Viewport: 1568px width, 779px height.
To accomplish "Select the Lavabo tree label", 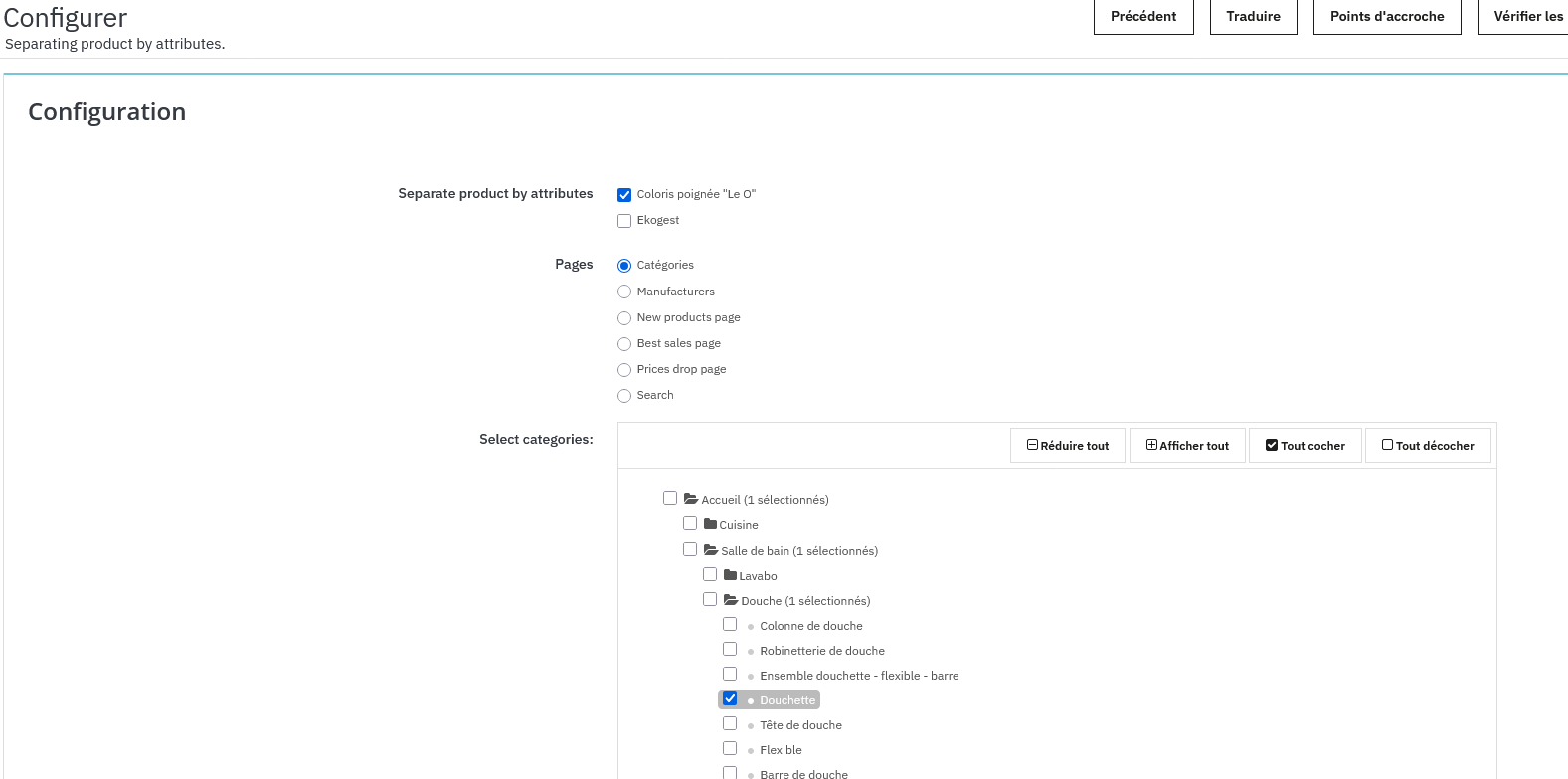I will point(758,576).
